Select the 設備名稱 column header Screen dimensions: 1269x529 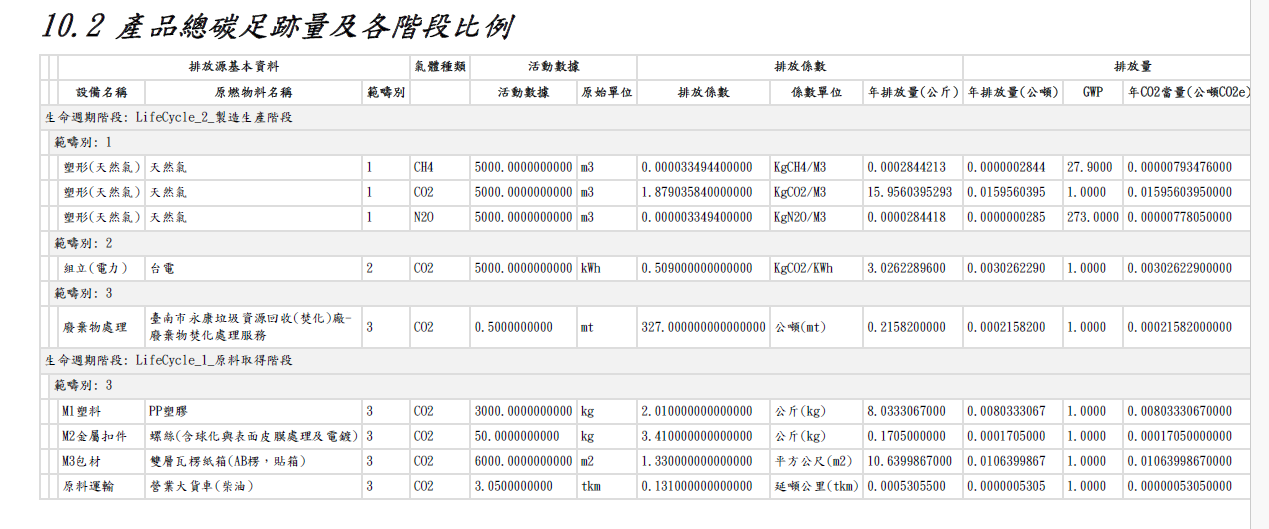click(x=101, y=92)
